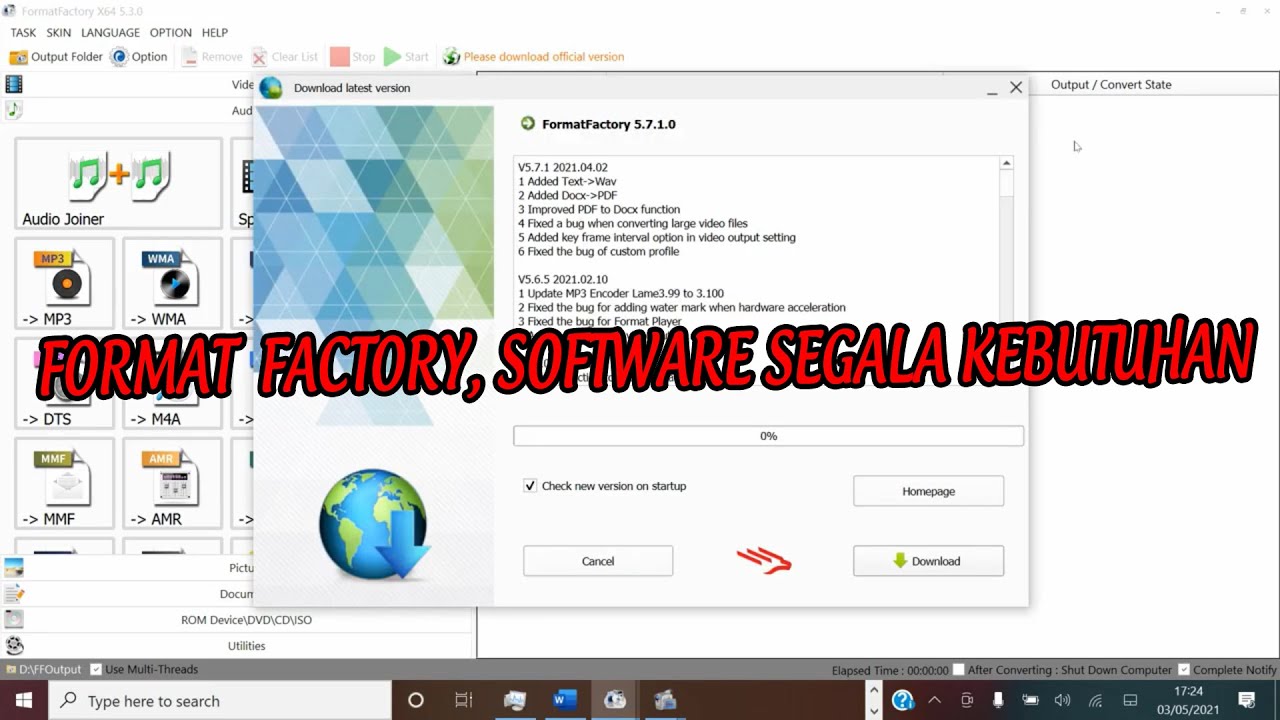Open the volume tray icon
This screenshot has height=720, width=1280.
coord(1062,700)
